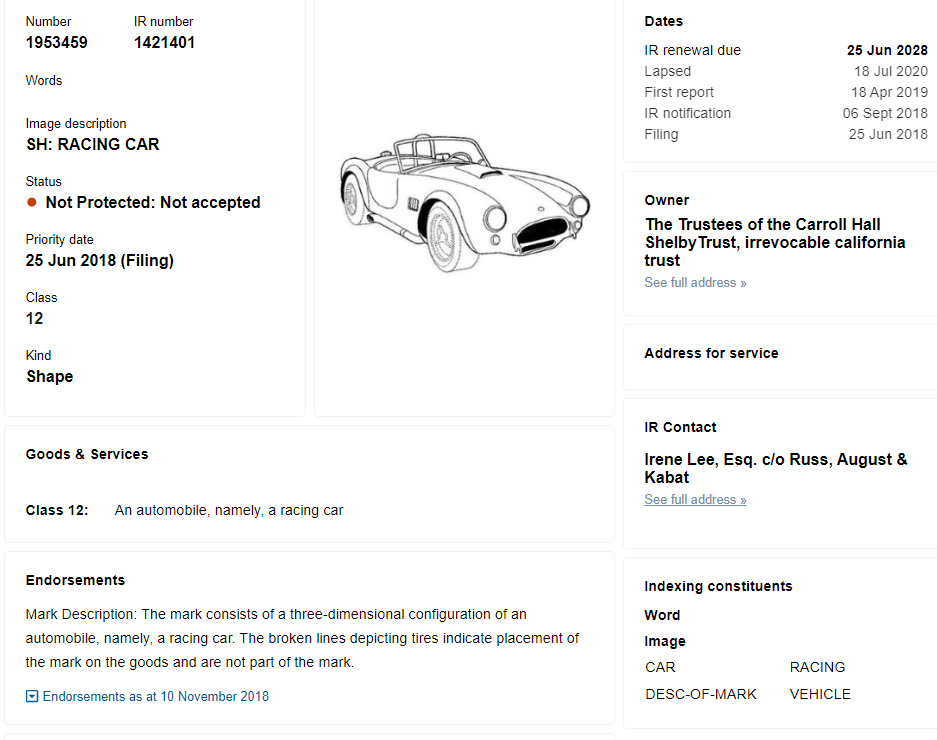
Task: Select IR number 1421401
Action: (x=164, y=42)
